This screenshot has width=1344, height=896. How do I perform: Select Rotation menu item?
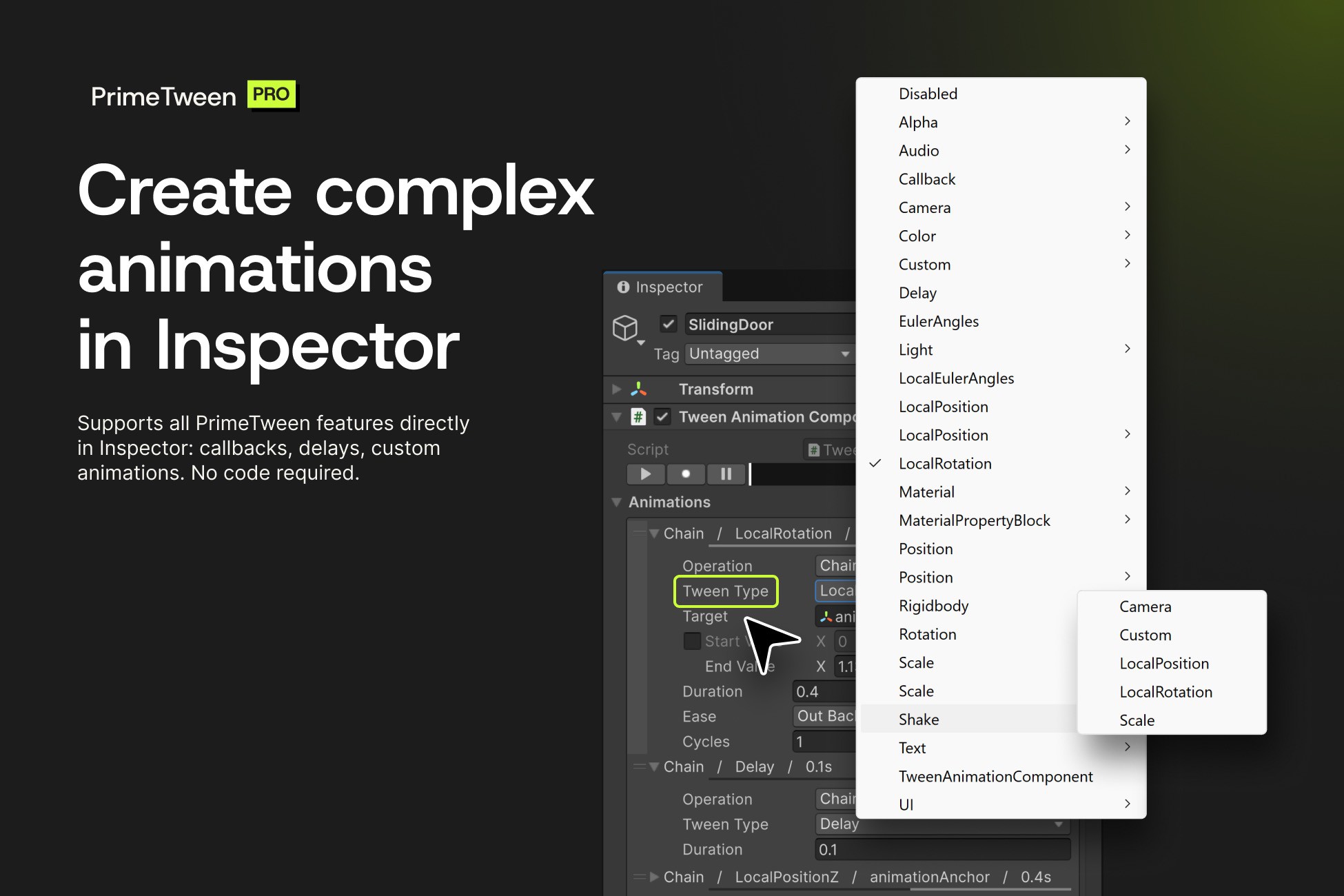(969, 634)
